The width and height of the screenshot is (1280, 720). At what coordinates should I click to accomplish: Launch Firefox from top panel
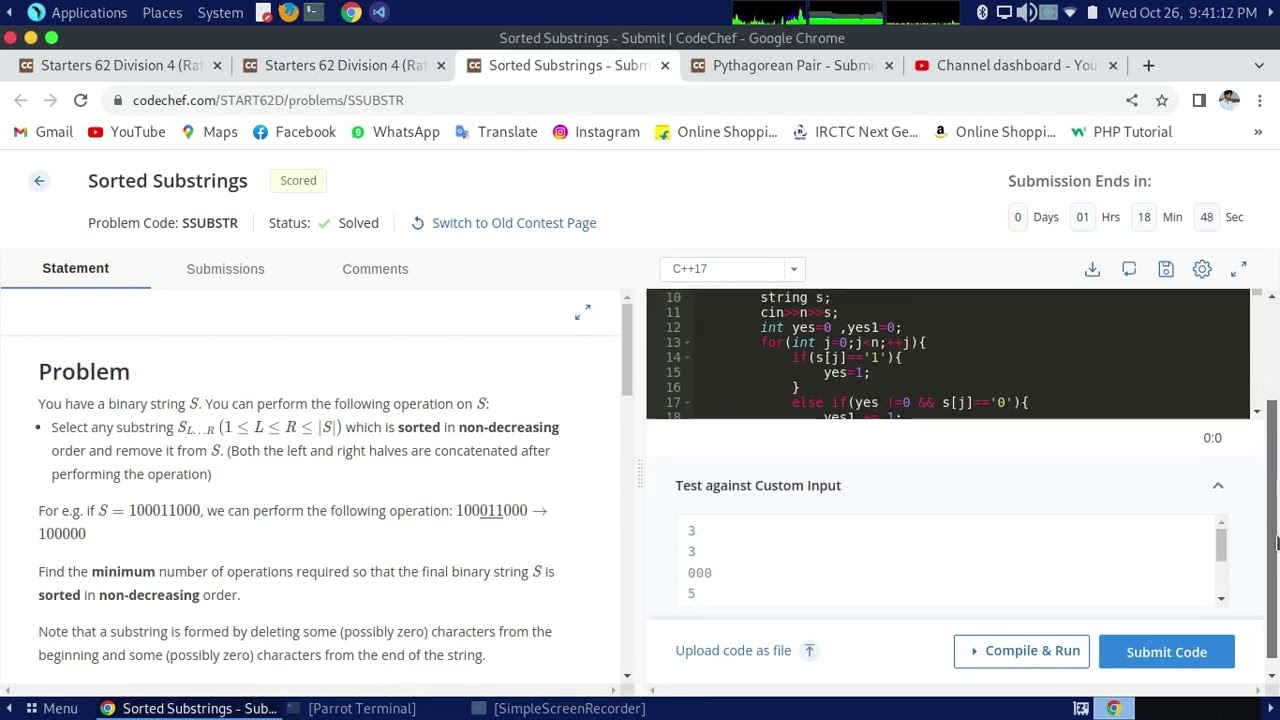coord(288,13)
